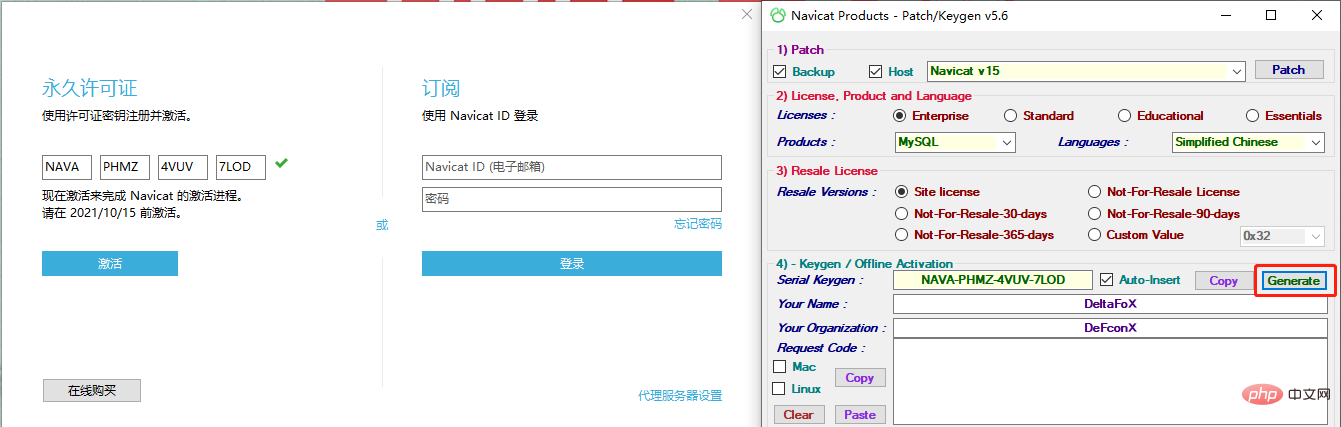Click the Generate serial button

tap(1293, 281)
